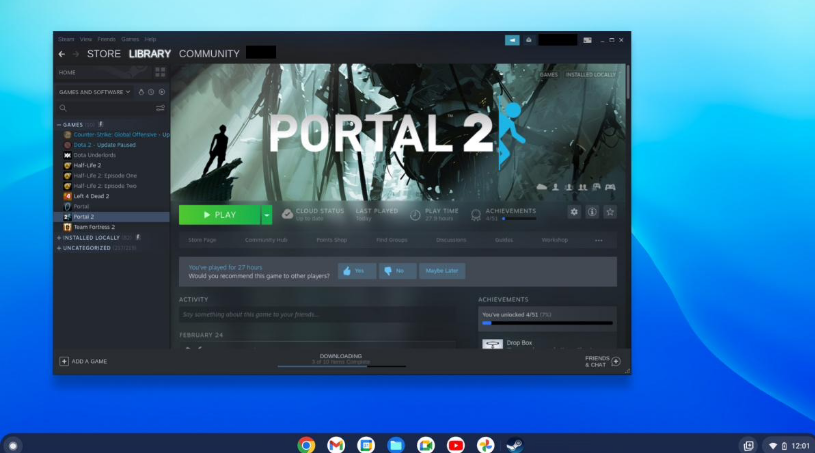Open the View menu
Image resolution: width=815 pixels, height=453 pixels.
[x=86, y=39]
